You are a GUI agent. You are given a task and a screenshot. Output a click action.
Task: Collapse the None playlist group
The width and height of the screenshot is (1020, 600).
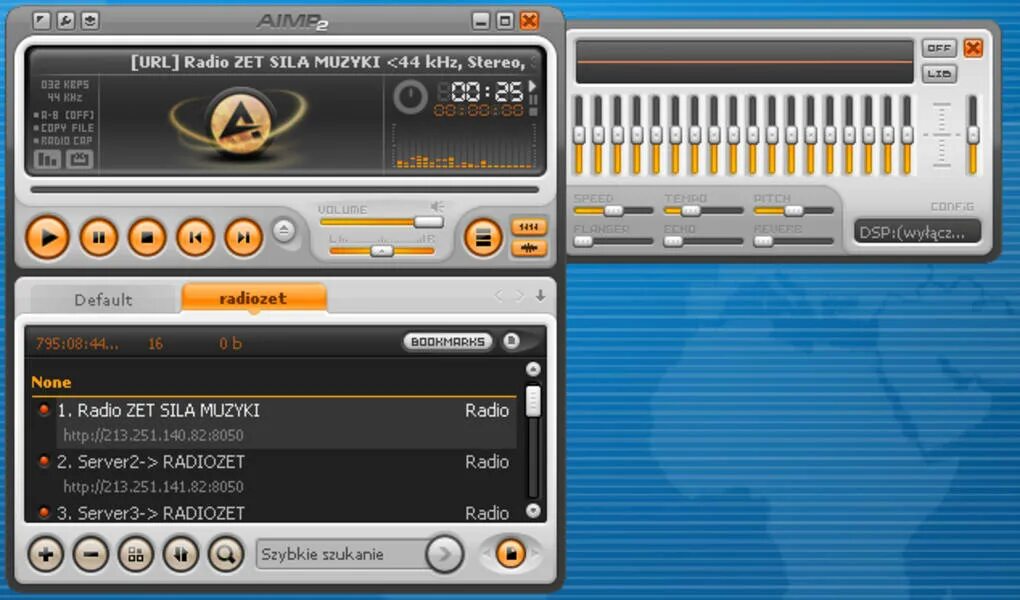(51, 382)
